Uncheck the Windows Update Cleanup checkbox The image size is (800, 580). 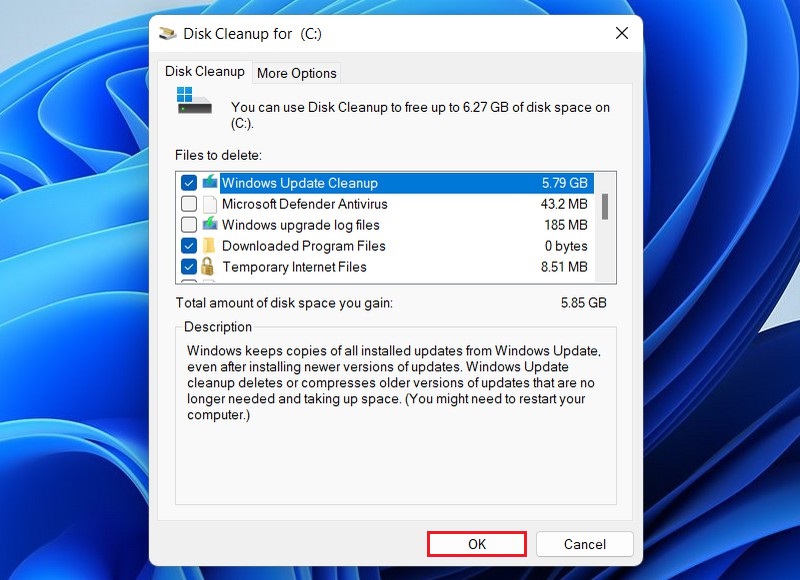coord(189,183)
